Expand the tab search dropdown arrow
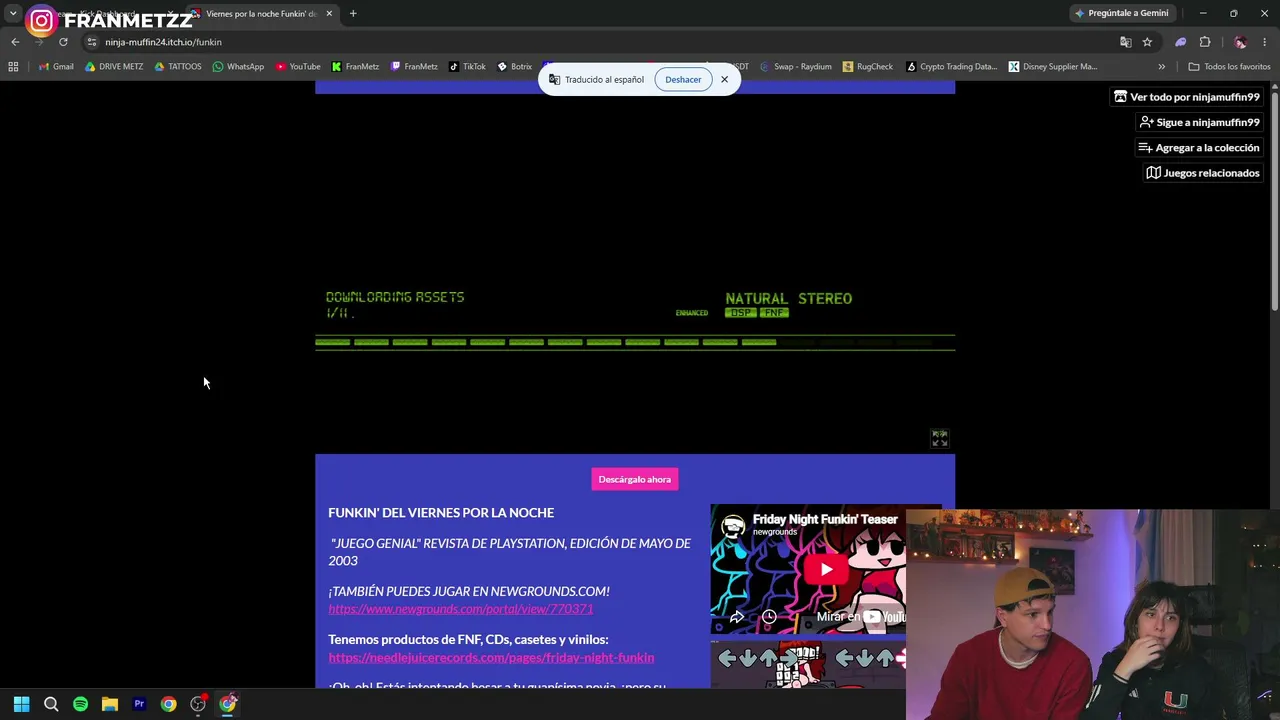Screen dimensions: 1280x720 pyautogui.click(x=13, y=14)
